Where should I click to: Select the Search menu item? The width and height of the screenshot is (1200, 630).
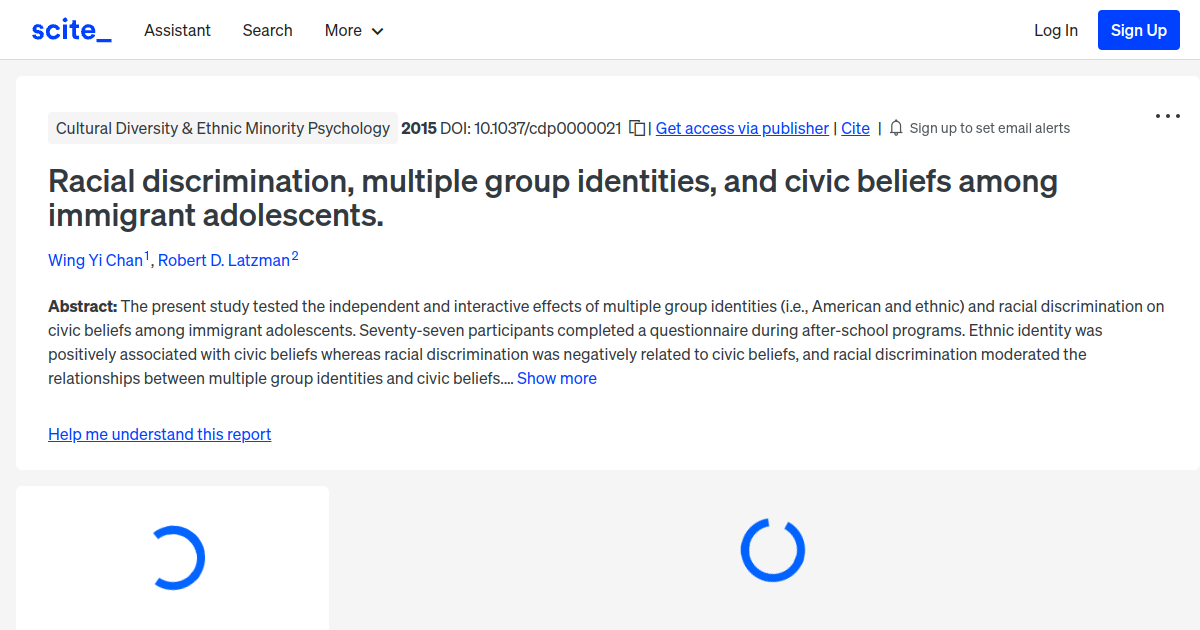[x=267, y=30]
